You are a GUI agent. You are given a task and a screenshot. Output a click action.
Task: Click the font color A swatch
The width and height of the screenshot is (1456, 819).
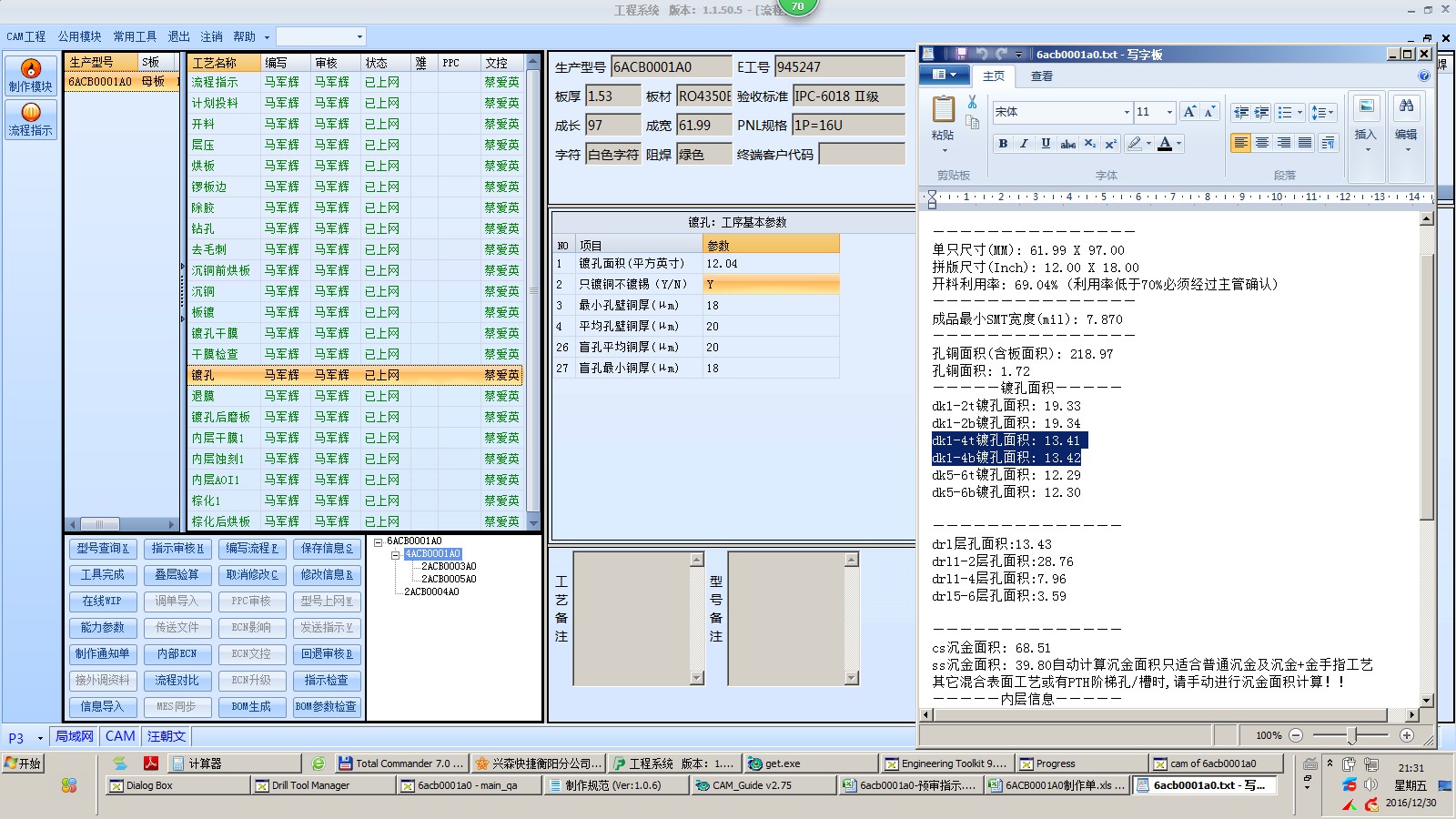click(x=1165, y=144)
